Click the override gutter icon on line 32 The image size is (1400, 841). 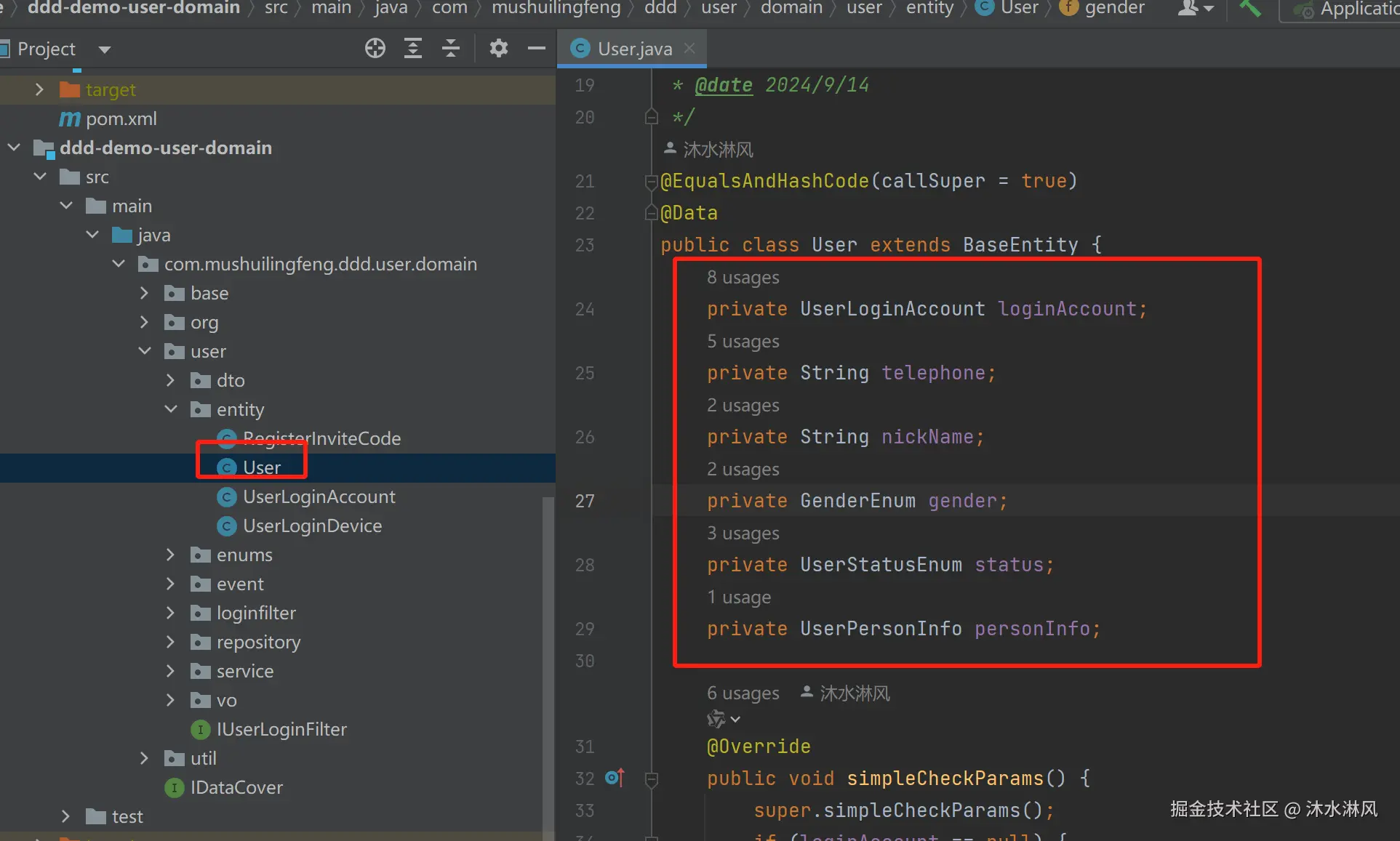tap(615, 778)
